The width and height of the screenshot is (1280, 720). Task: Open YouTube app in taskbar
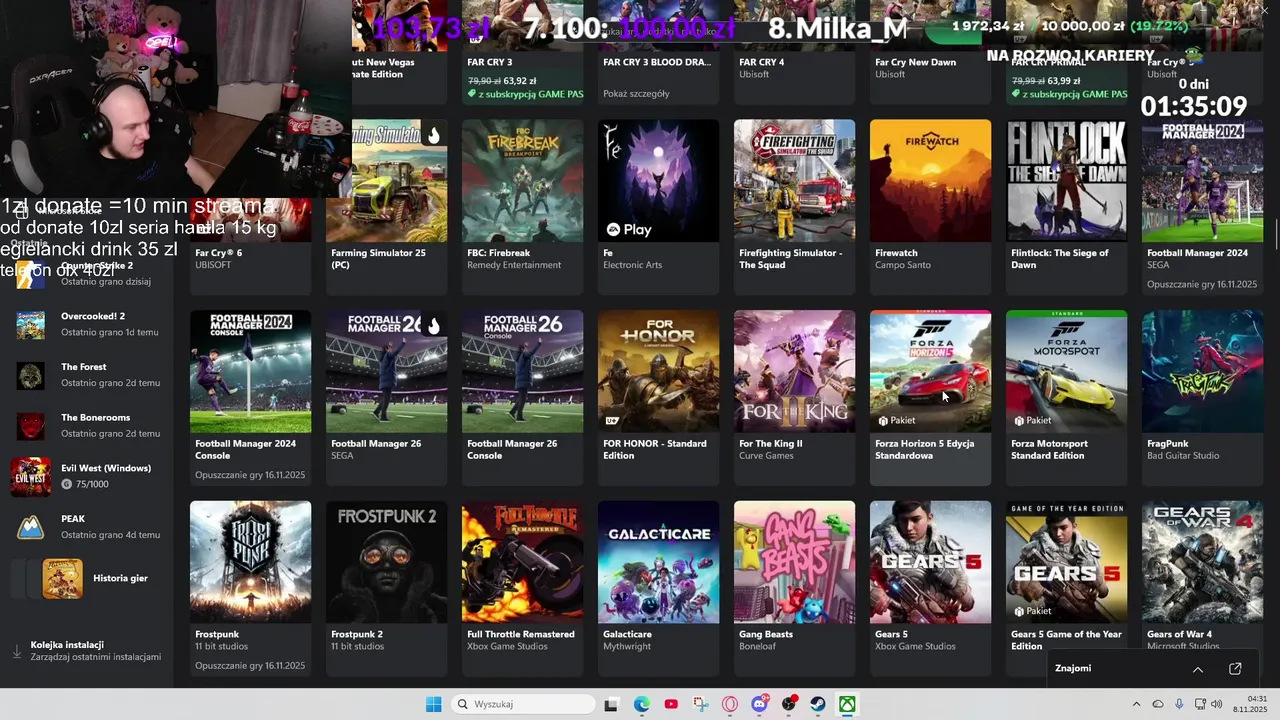click(x=671, y=704)
